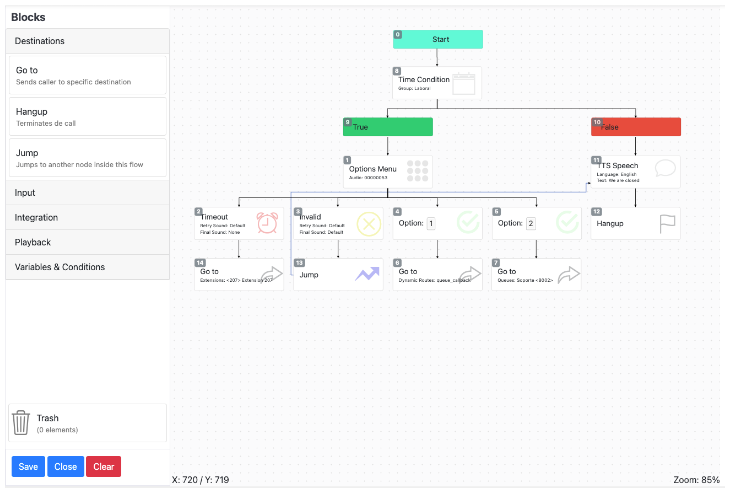Select the Go to block in Destinations

[x=88, y=75]
